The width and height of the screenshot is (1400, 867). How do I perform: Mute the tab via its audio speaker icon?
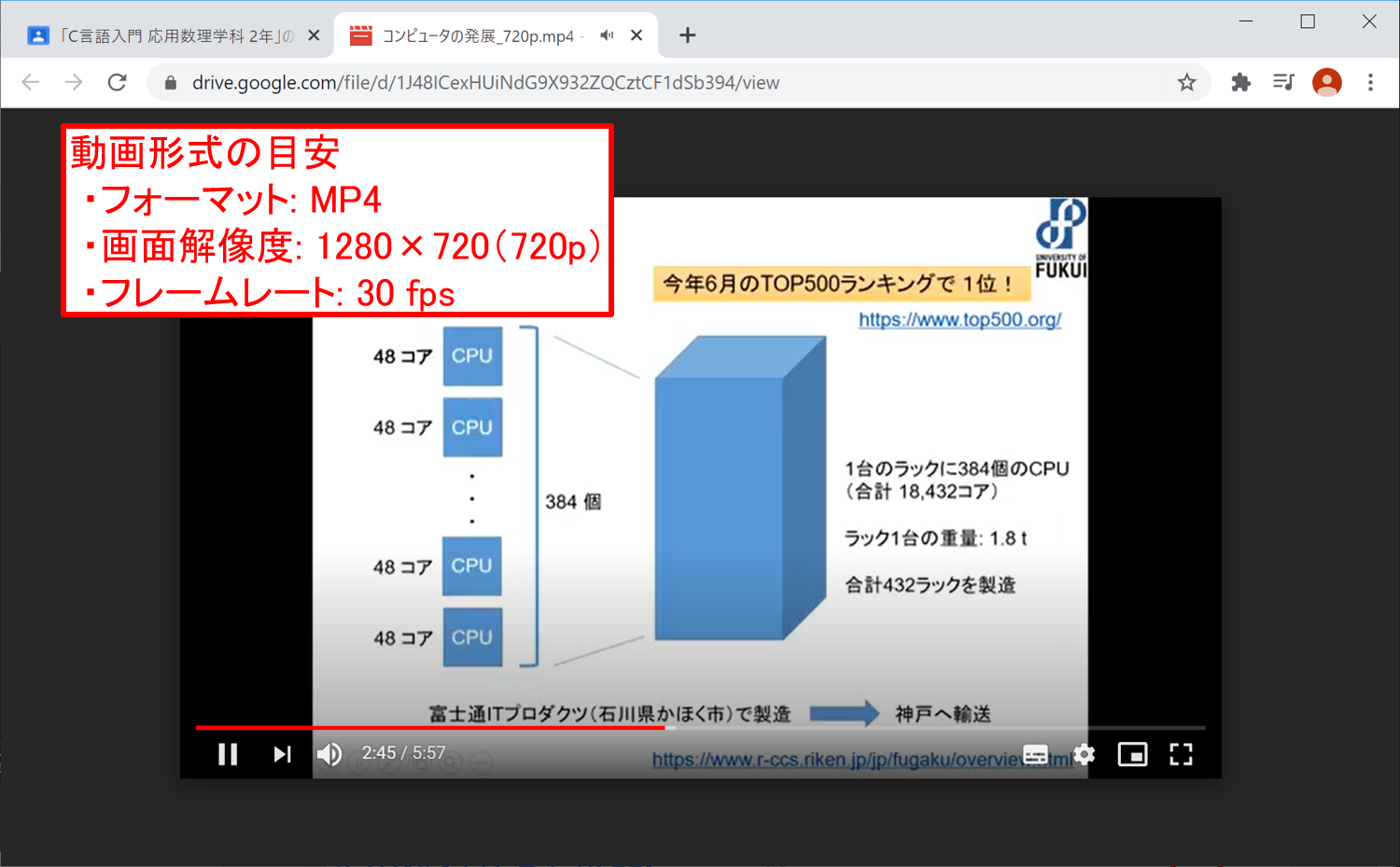pyautogui.click(x=607, y=35)
